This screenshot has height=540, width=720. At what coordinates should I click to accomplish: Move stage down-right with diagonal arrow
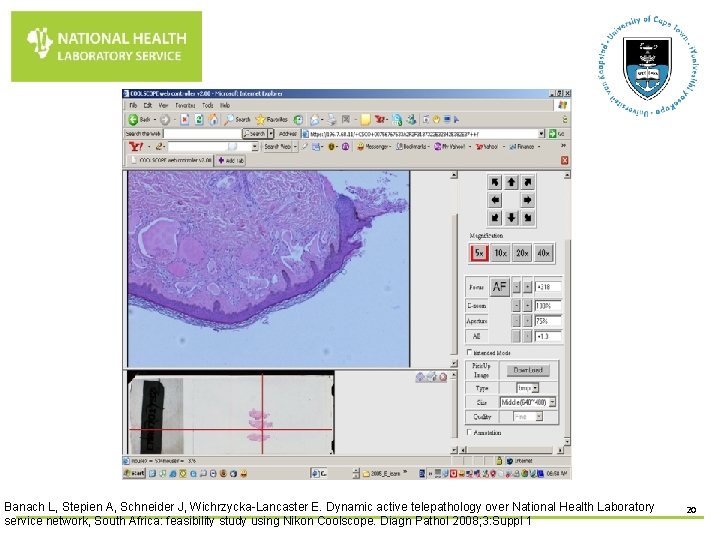[x=528, y=218]
